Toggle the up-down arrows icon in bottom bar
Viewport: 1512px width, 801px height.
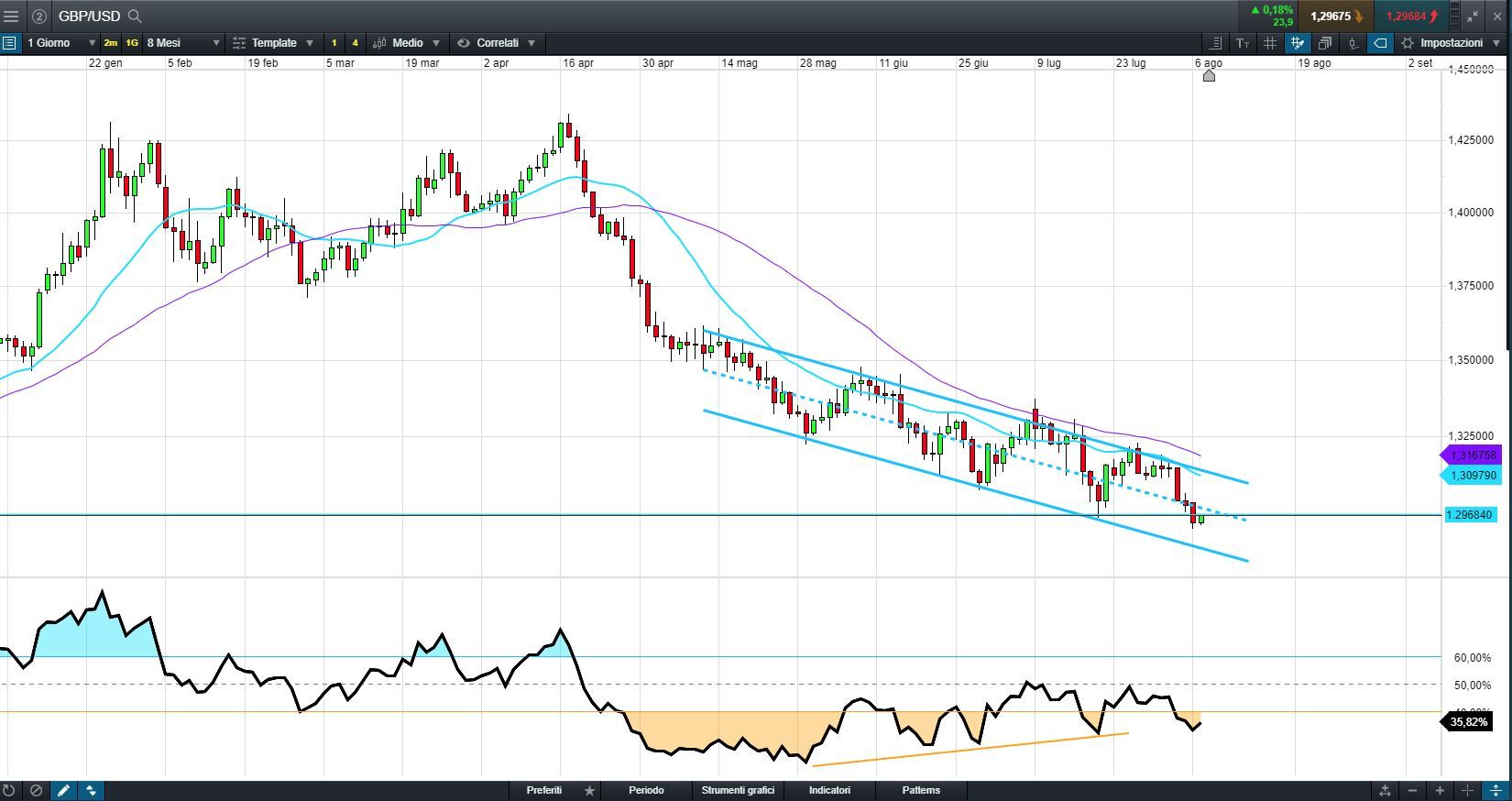pyautogui.click(x=91, y=790)
